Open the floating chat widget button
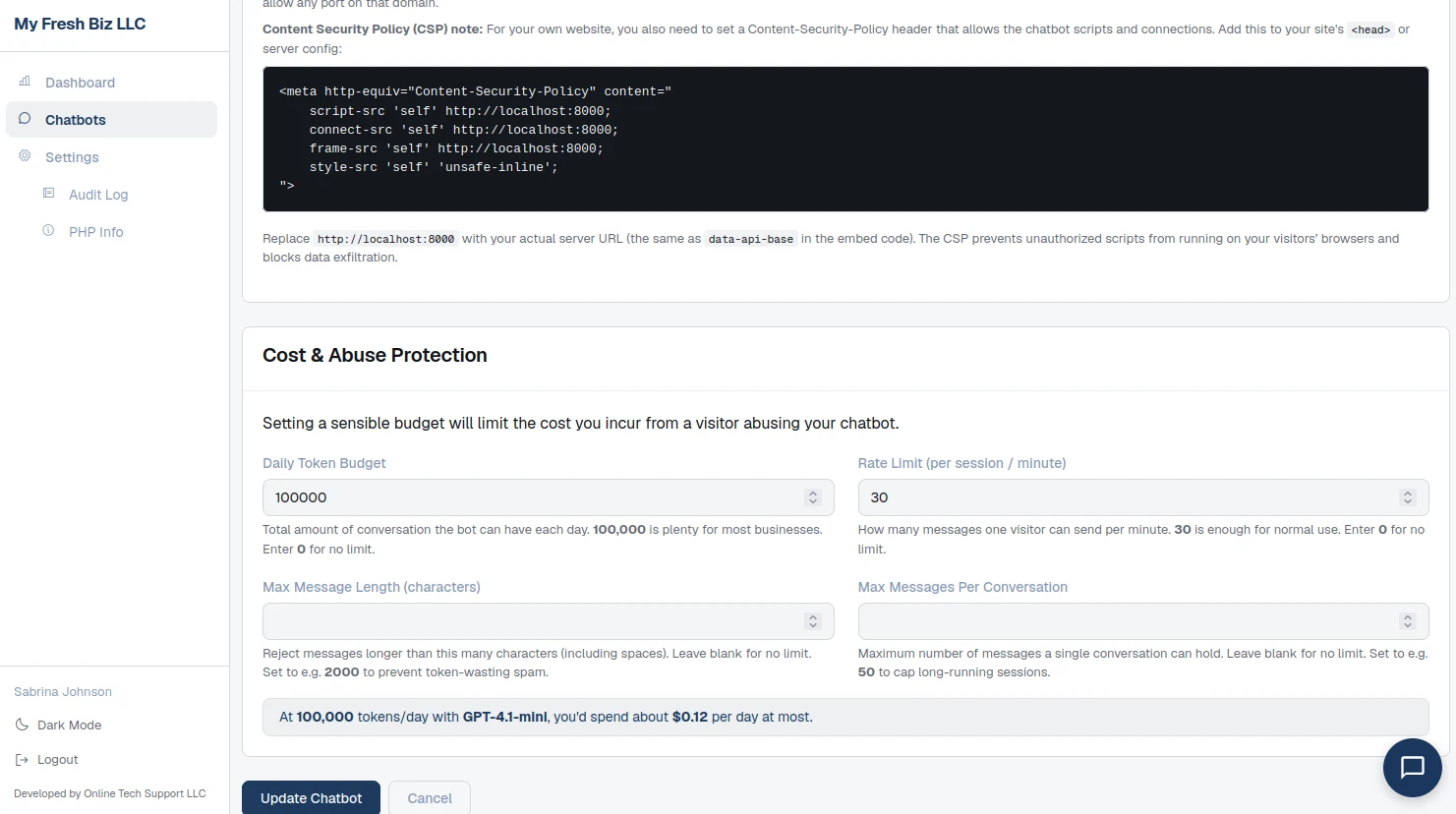The height and width of the screenshot is (814, 1456). coord(1412,767)
